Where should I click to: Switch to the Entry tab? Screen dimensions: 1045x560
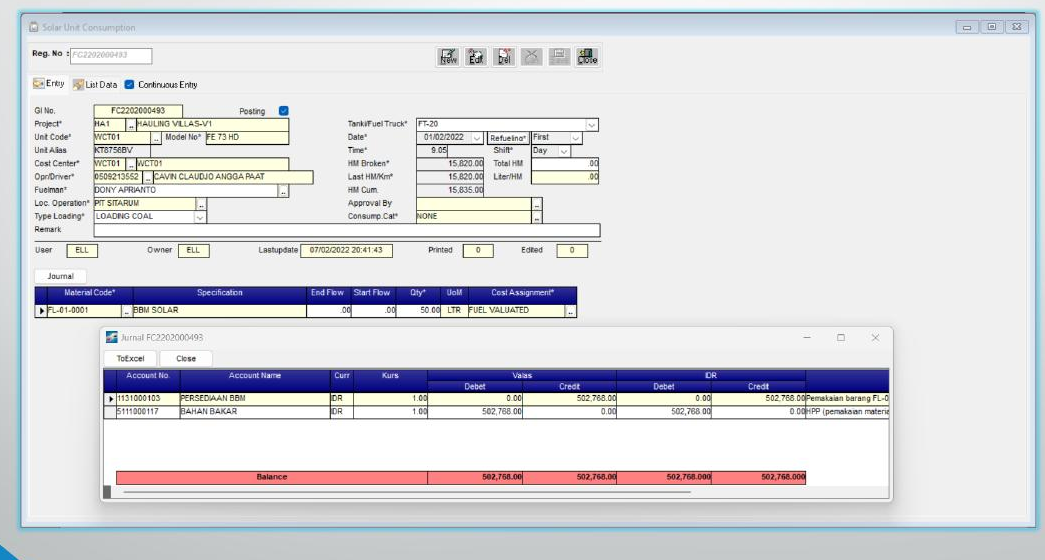[49, 84]
